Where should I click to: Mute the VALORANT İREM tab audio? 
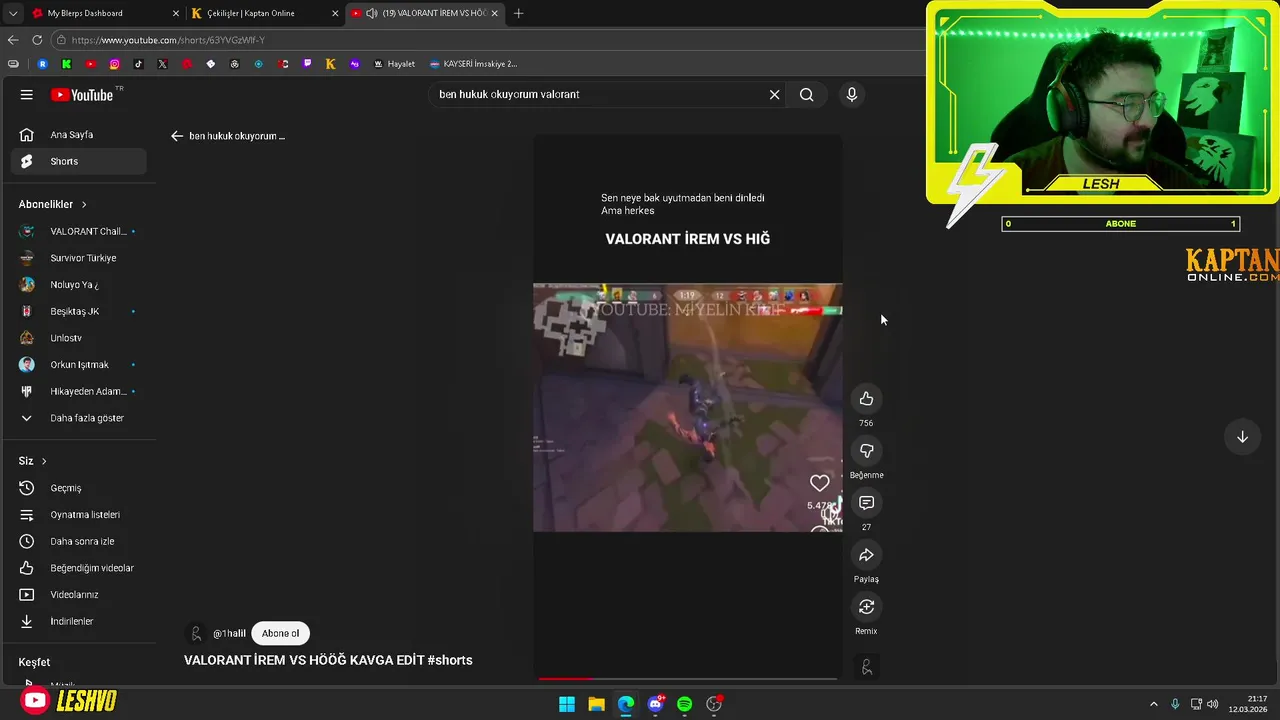point(371,13)
